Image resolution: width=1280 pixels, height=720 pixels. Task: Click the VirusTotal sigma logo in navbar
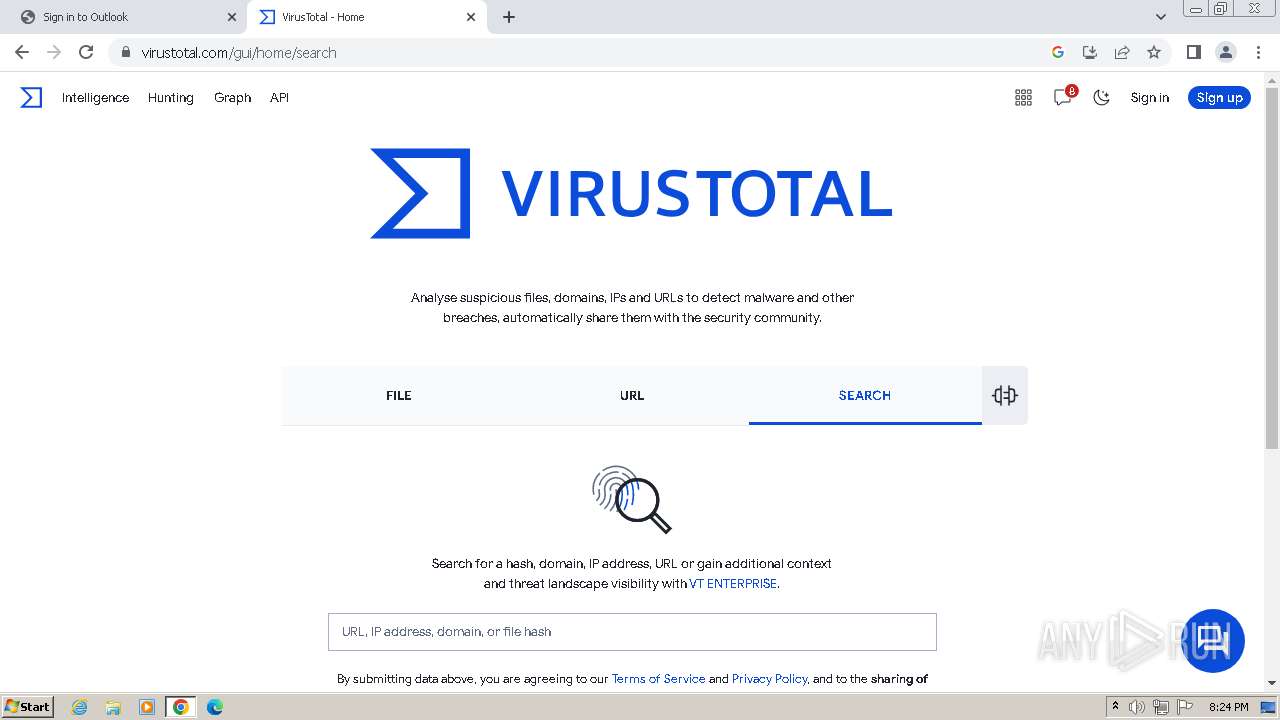pyautogui.click(x=31, y=97)
